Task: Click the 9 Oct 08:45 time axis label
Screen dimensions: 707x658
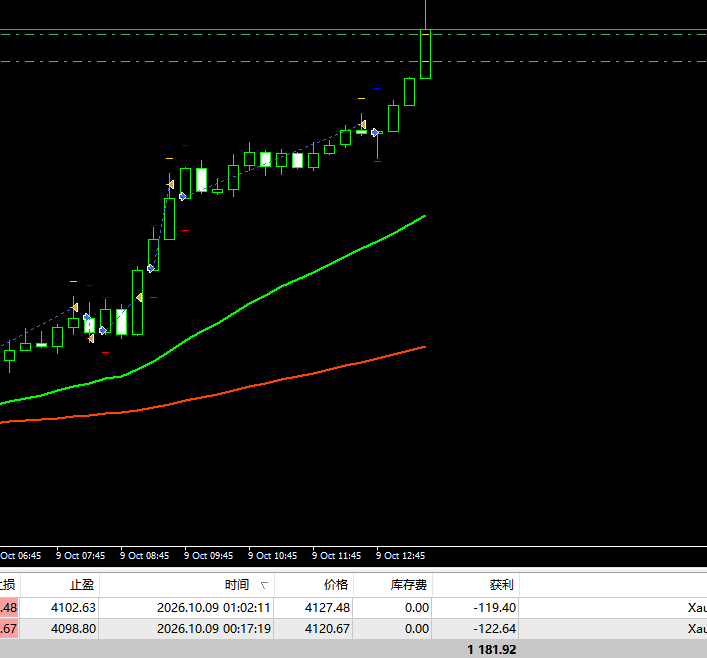Action: point(144,556)
